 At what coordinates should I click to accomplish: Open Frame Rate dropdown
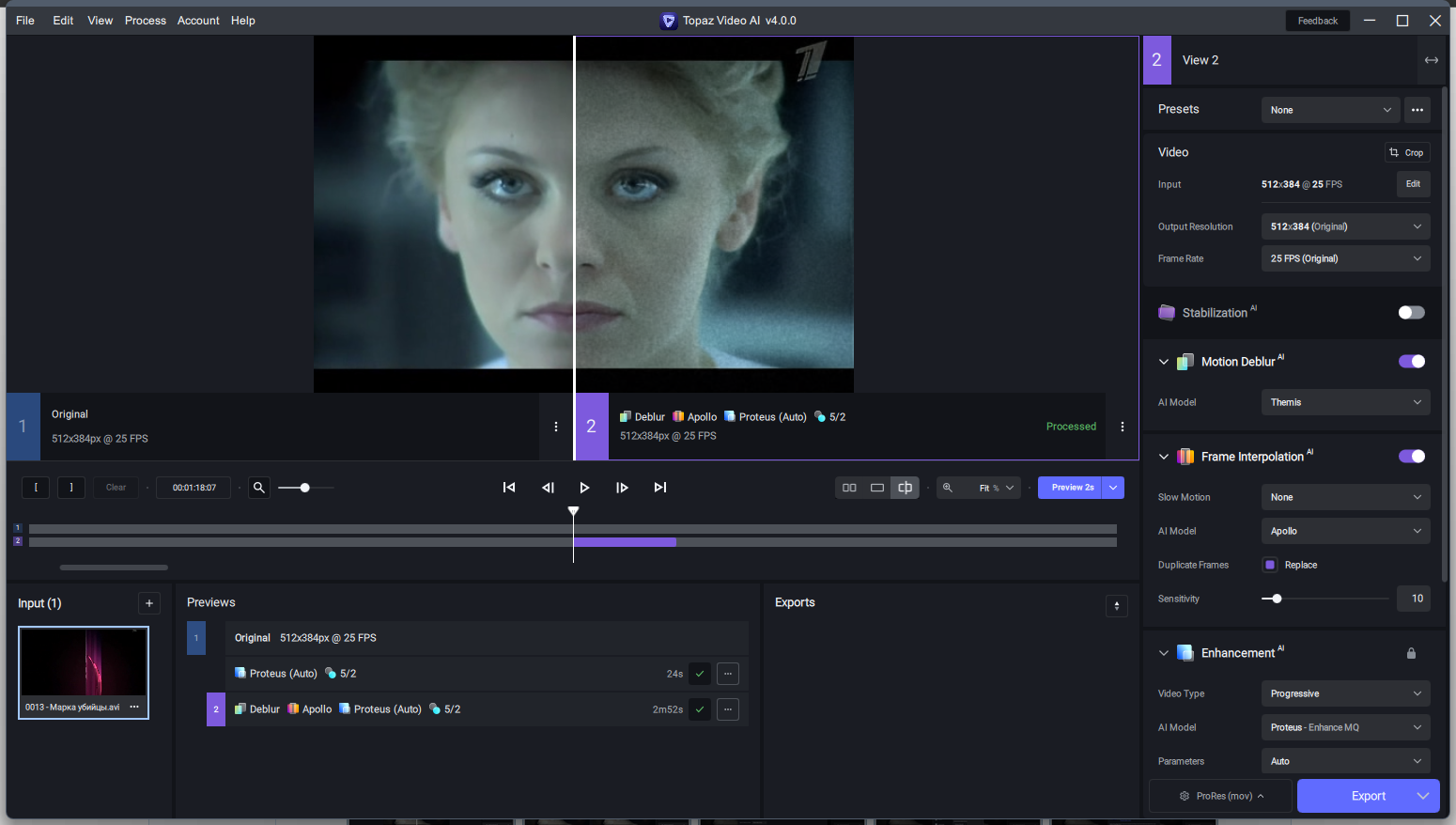(x=1345, y=258)
